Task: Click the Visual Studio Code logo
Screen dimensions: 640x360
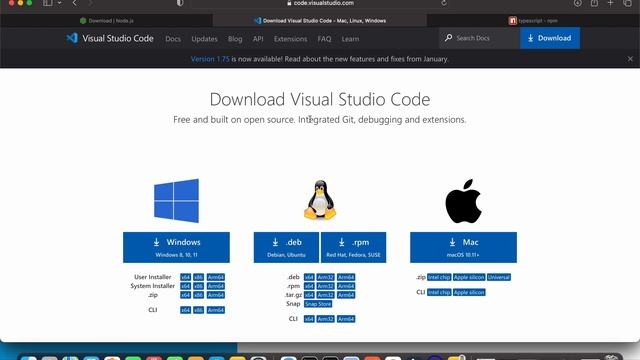Action: 110,38
